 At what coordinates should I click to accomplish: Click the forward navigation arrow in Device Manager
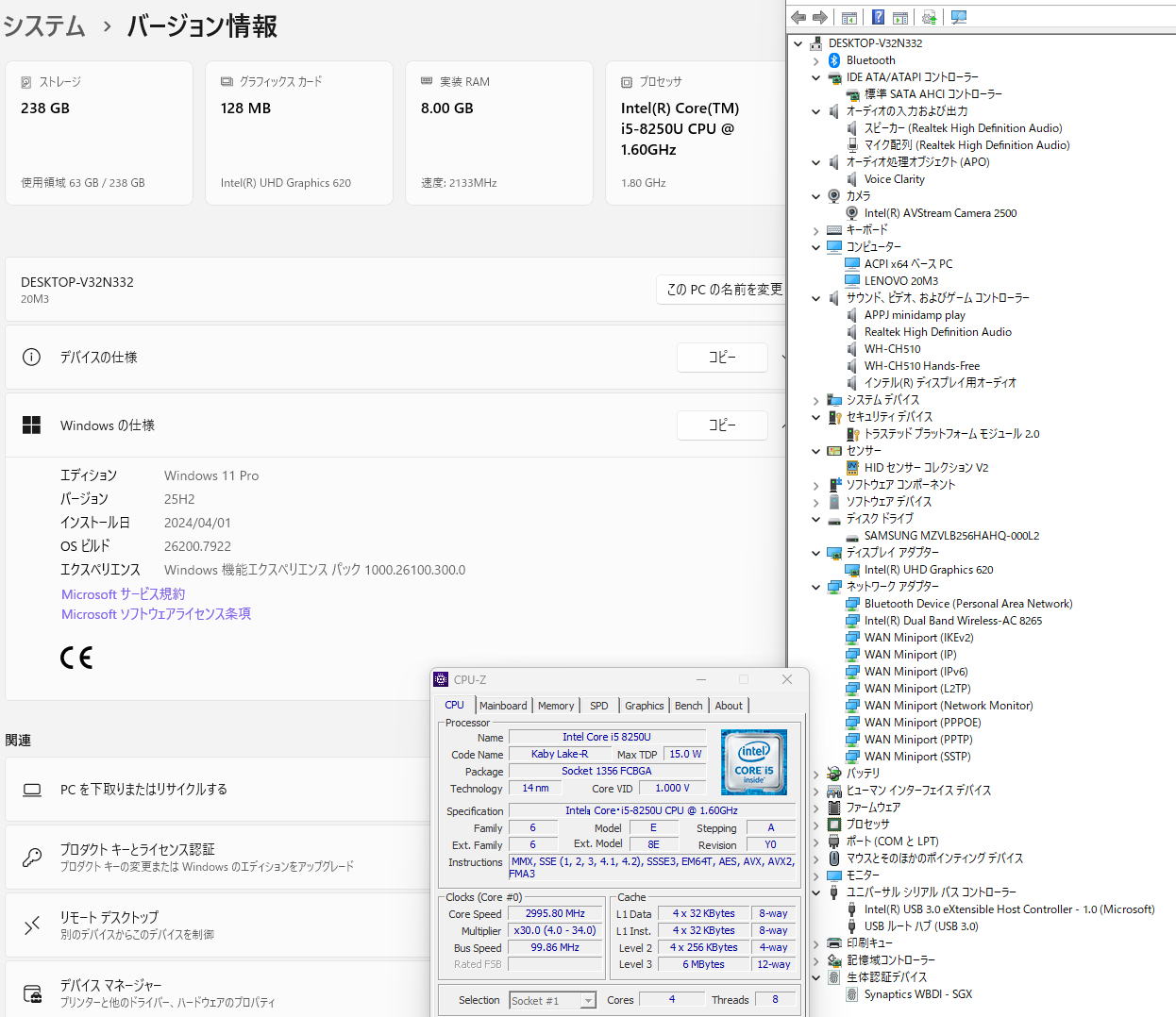coord(819,17)
